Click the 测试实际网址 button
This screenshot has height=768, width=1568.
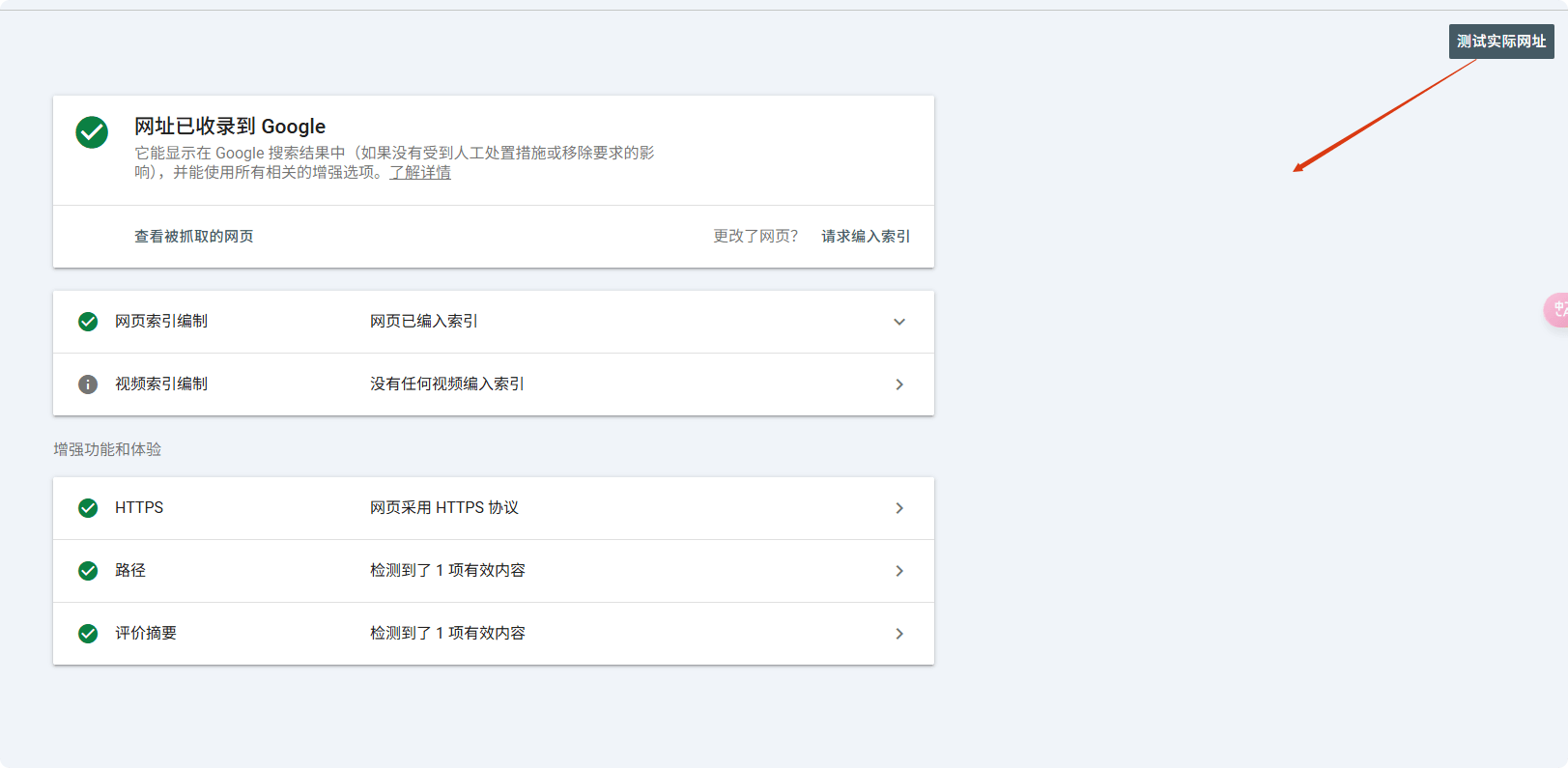pyautogui.click(x=1501, y=42)
